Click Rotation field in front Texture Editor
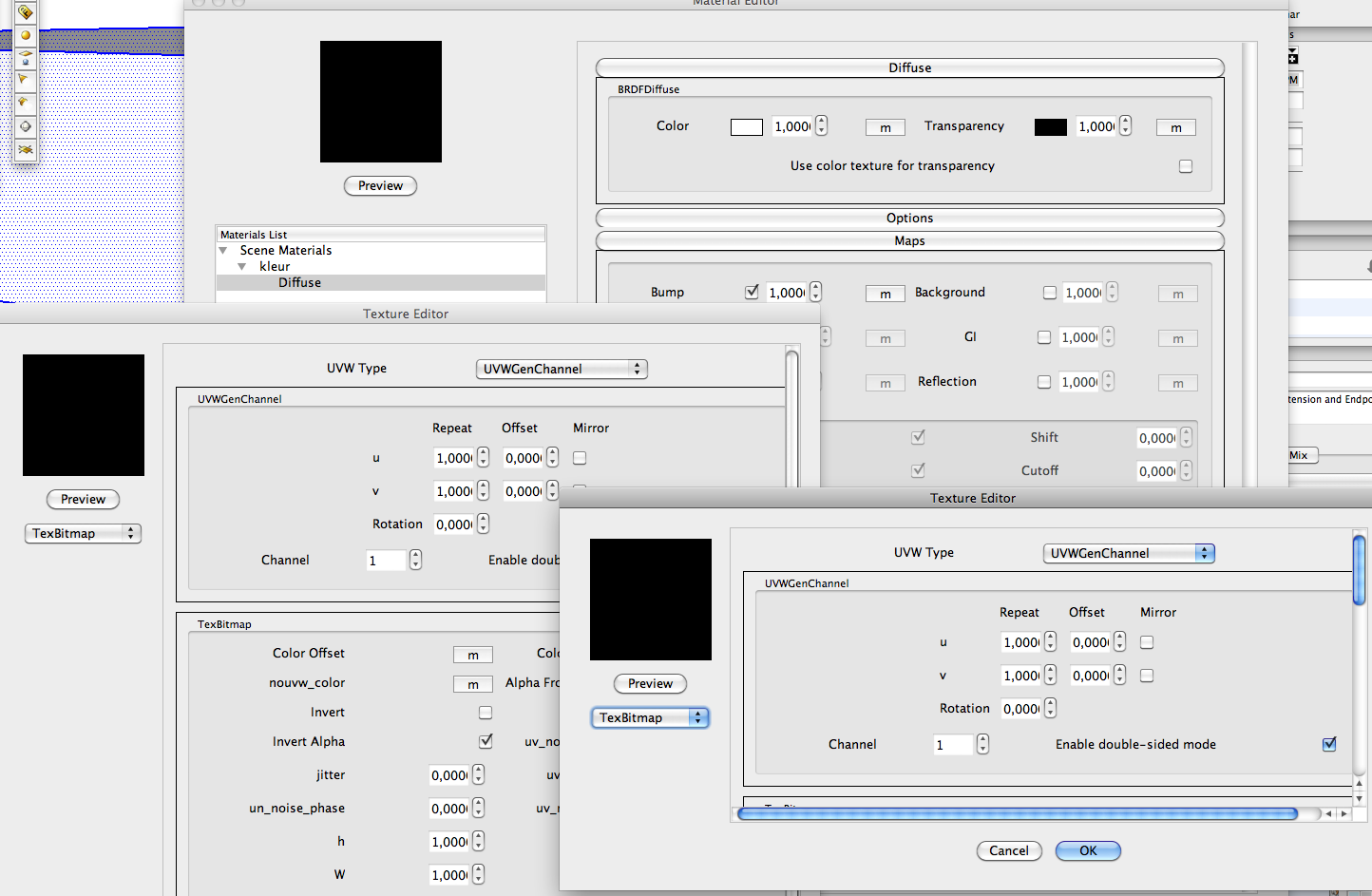The width and height of the screenshot is (1372, 896). [x=1020, y=708]
